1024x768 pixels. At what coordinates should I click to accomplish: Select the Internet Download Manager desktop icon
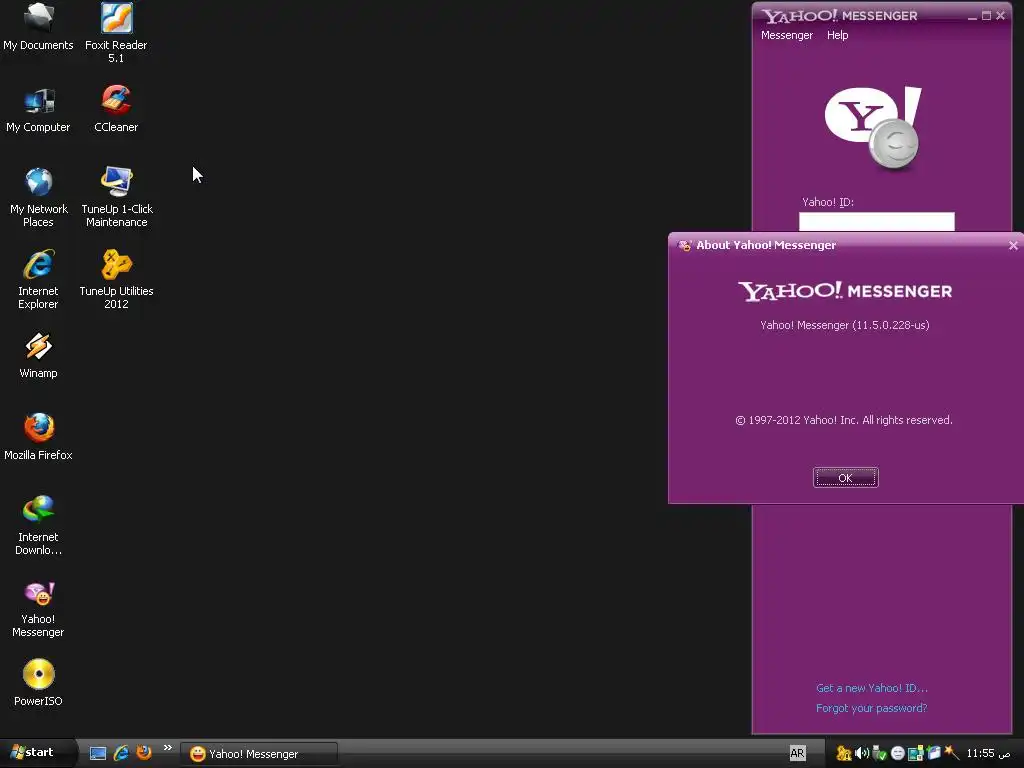click(x=38, y=525)
